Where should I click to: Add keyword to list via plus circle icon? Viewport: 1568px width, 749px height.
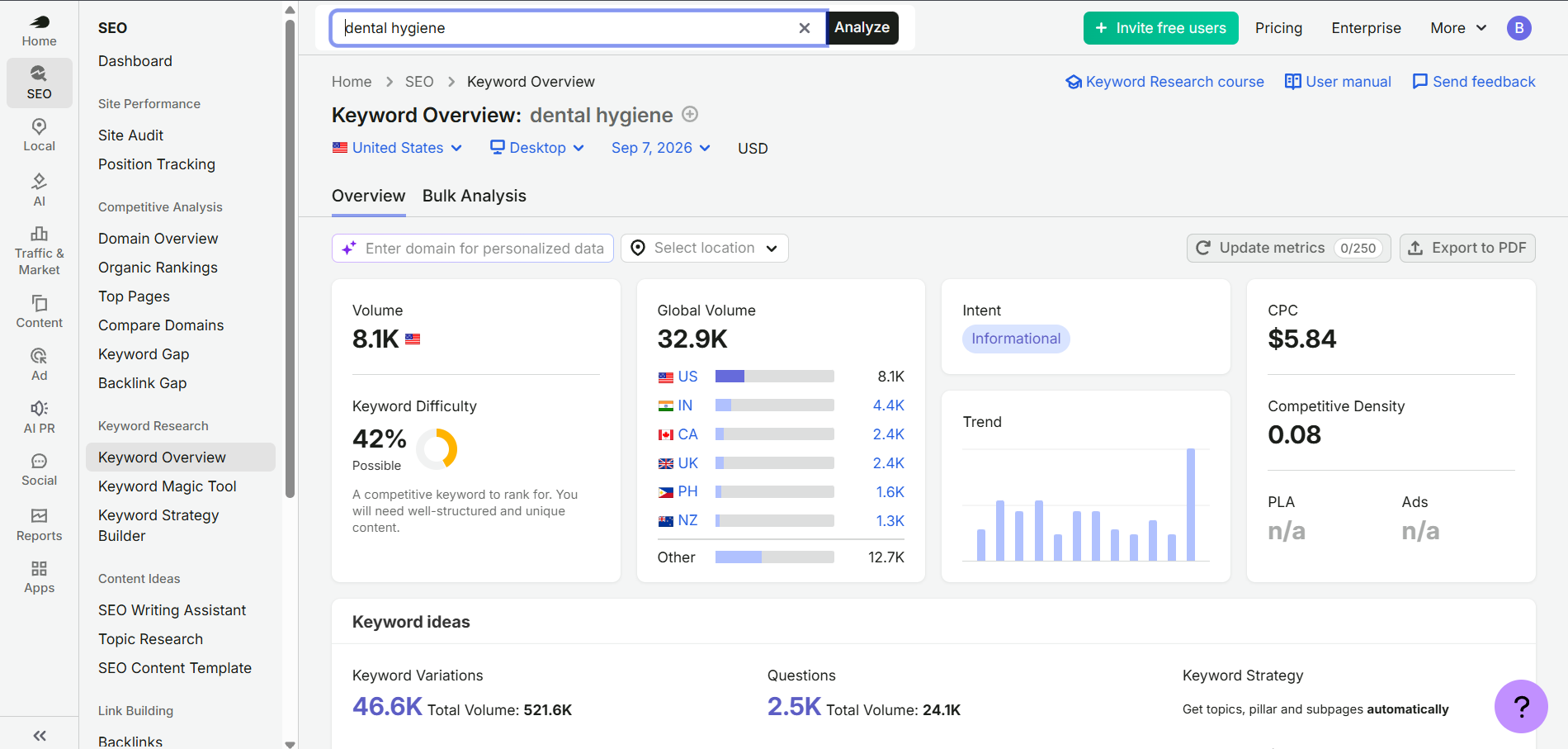tap(690, 115)
